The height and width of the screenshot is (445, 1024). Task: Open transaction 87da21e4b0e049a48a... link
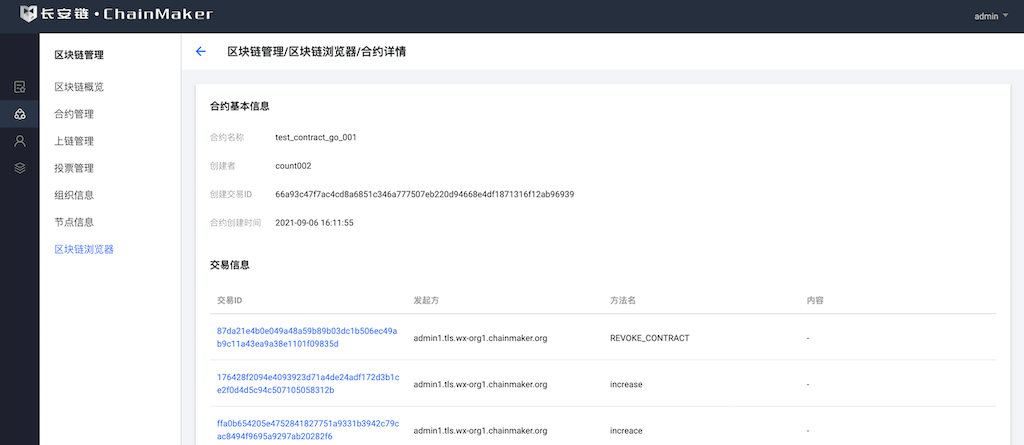coord(307,337)
